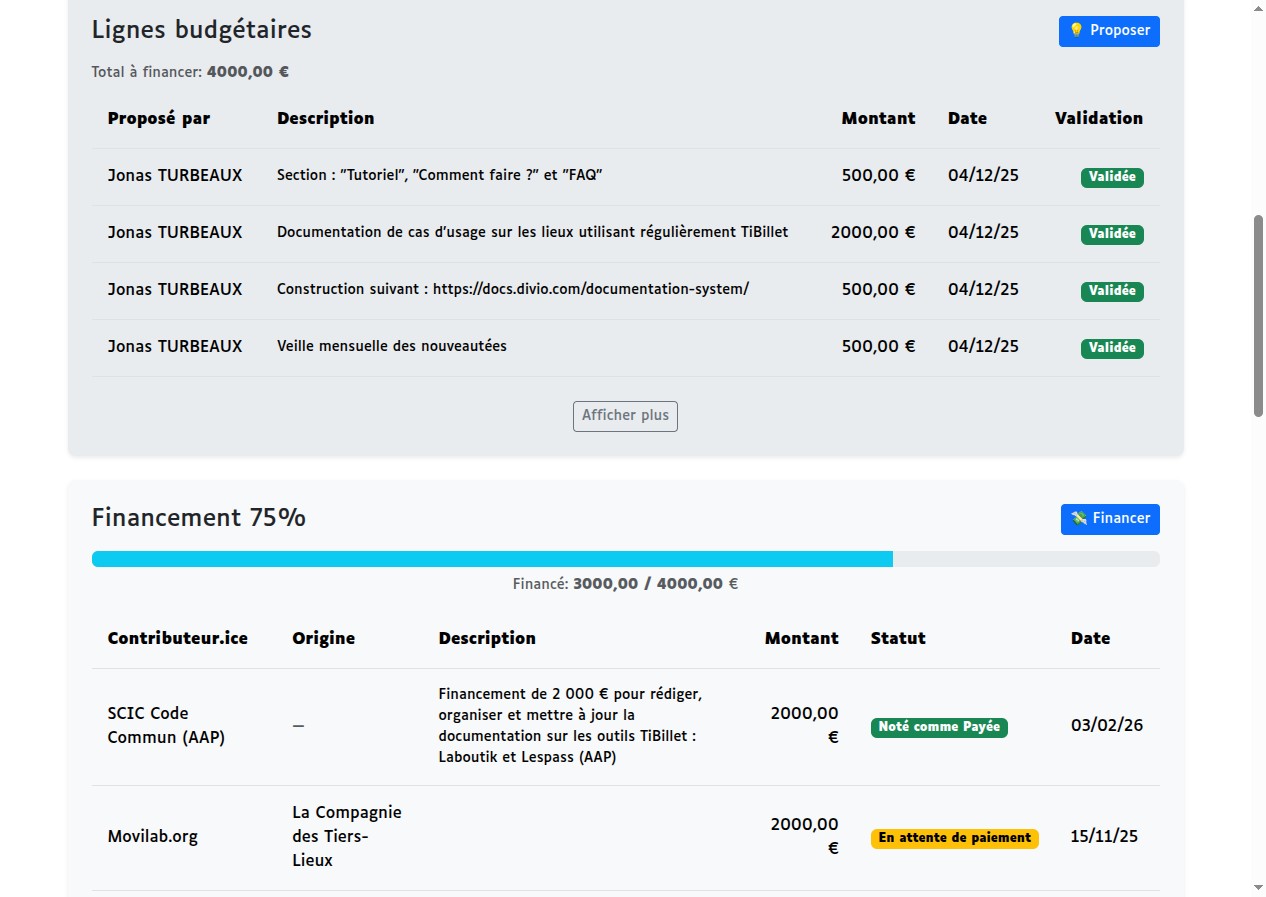Click the Montant header in budget table
1266x897 pixels.
coord(878,118)
